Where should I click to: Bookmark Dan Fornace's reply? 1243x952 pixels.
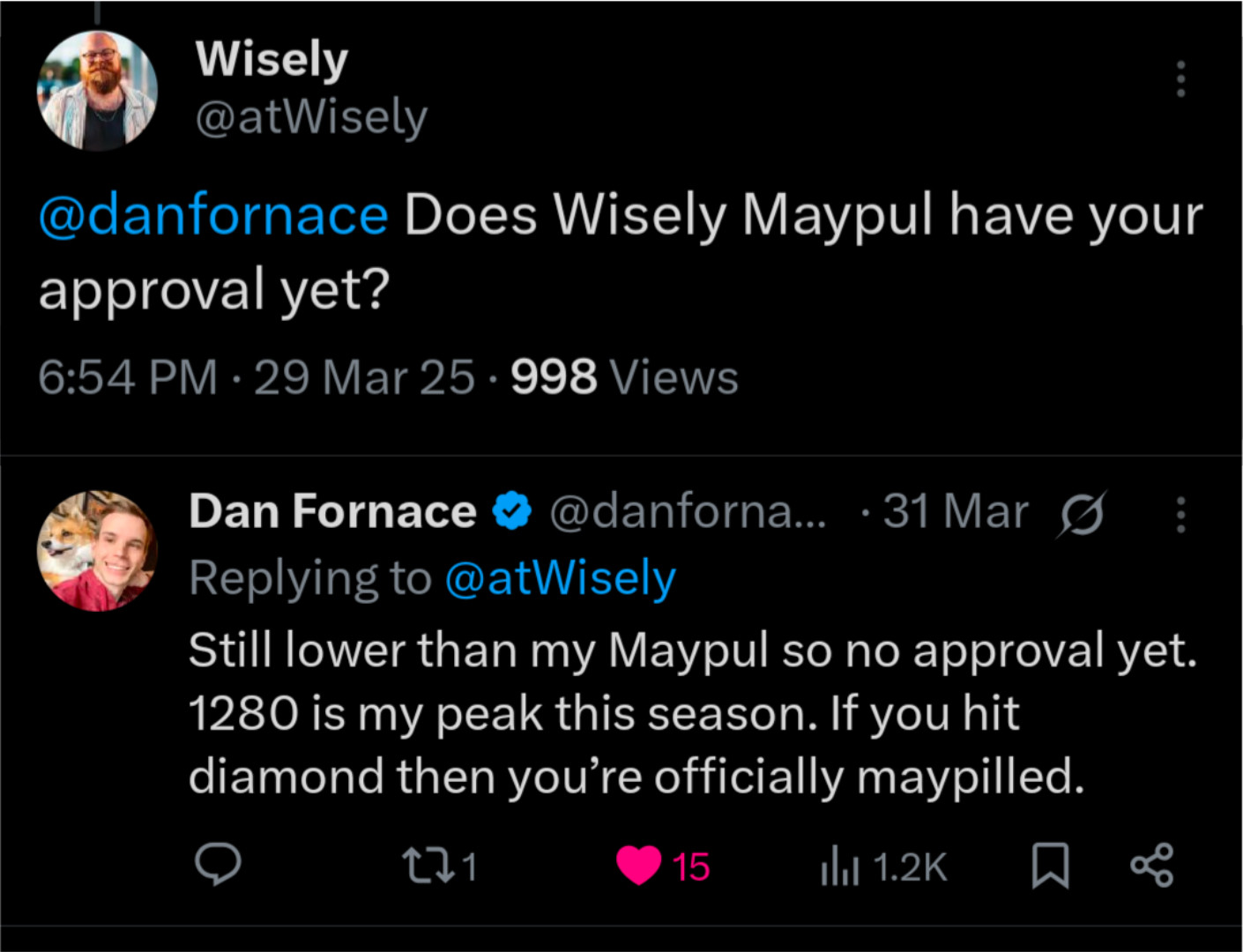click(x=1051, y=866)
